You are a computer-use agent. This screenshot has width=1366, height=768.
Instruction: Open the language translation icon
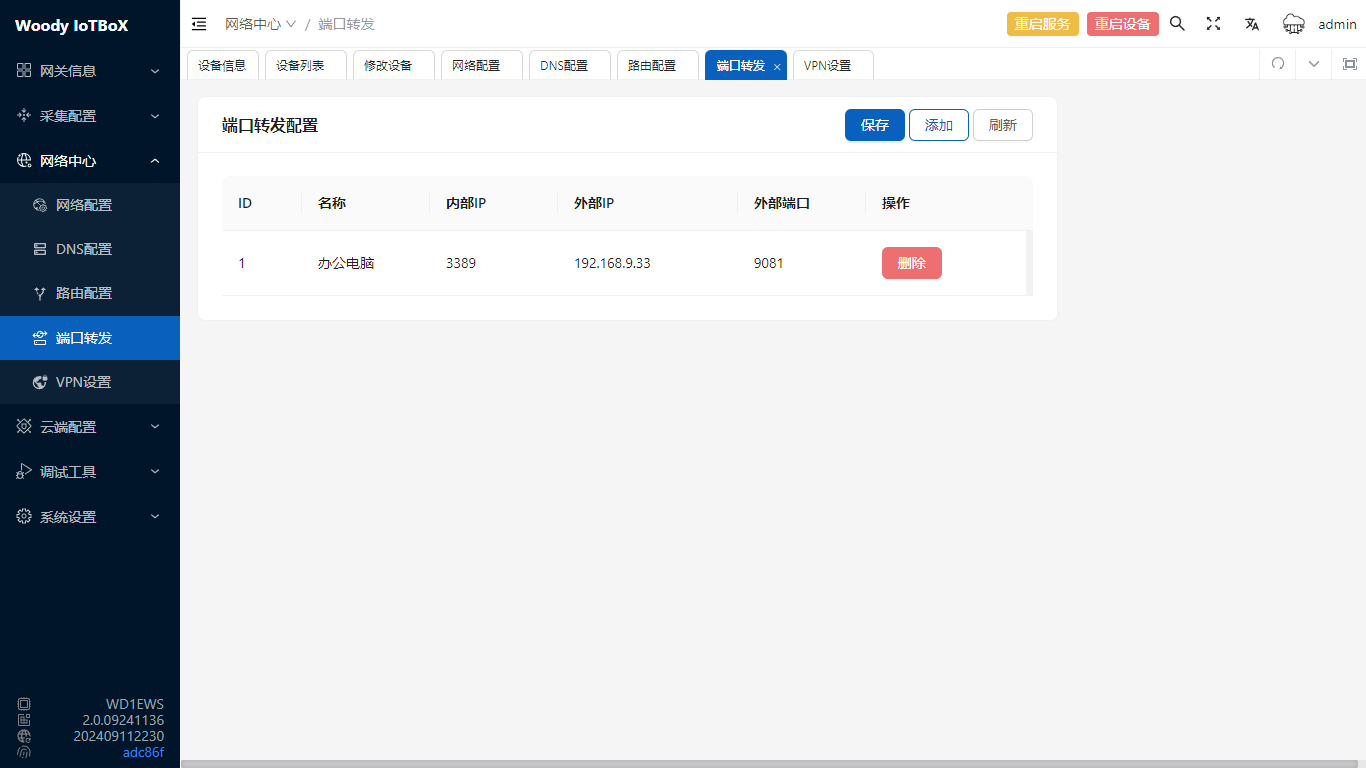1251,24
